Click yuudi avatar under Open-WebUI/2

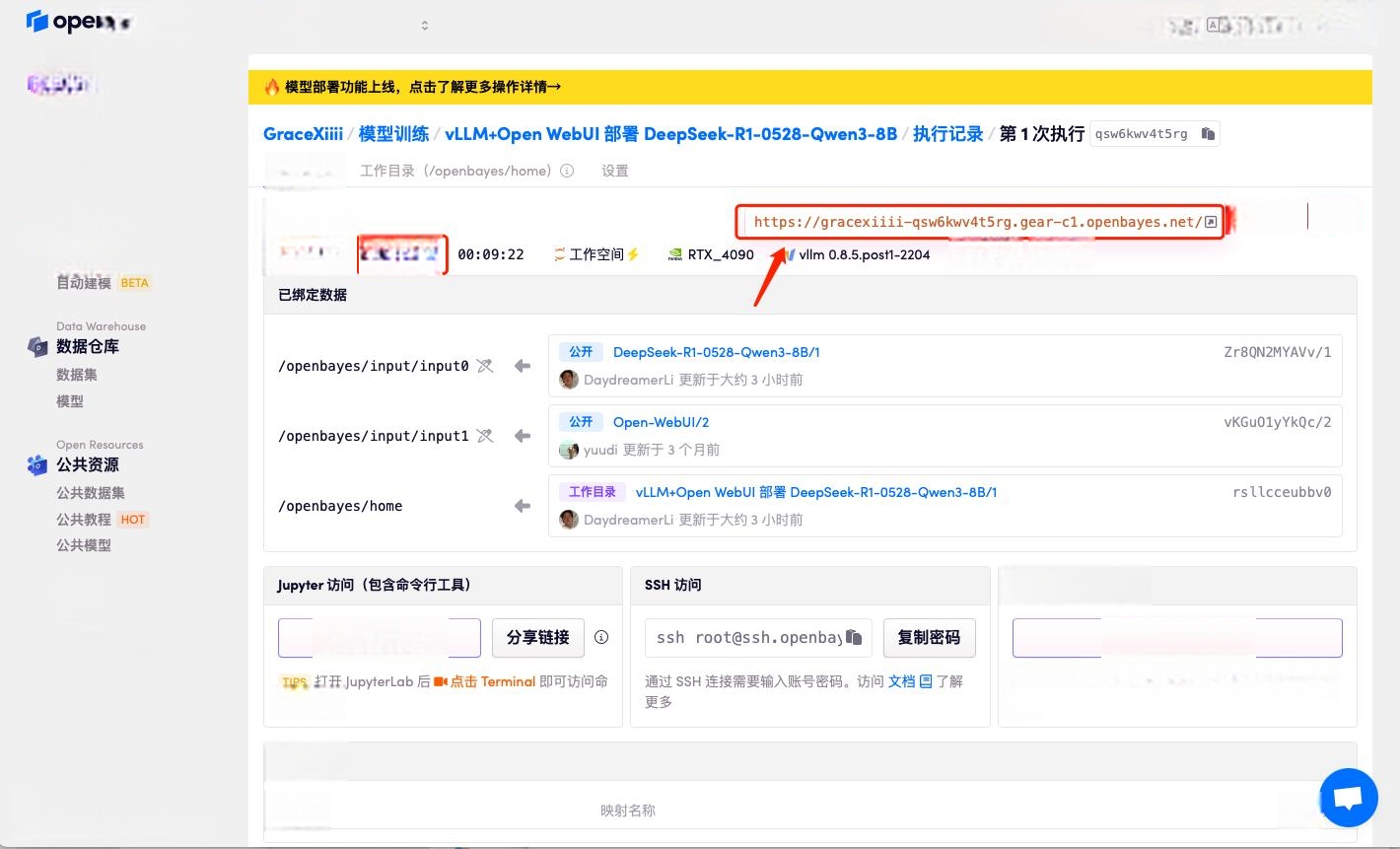pos(569,450)
